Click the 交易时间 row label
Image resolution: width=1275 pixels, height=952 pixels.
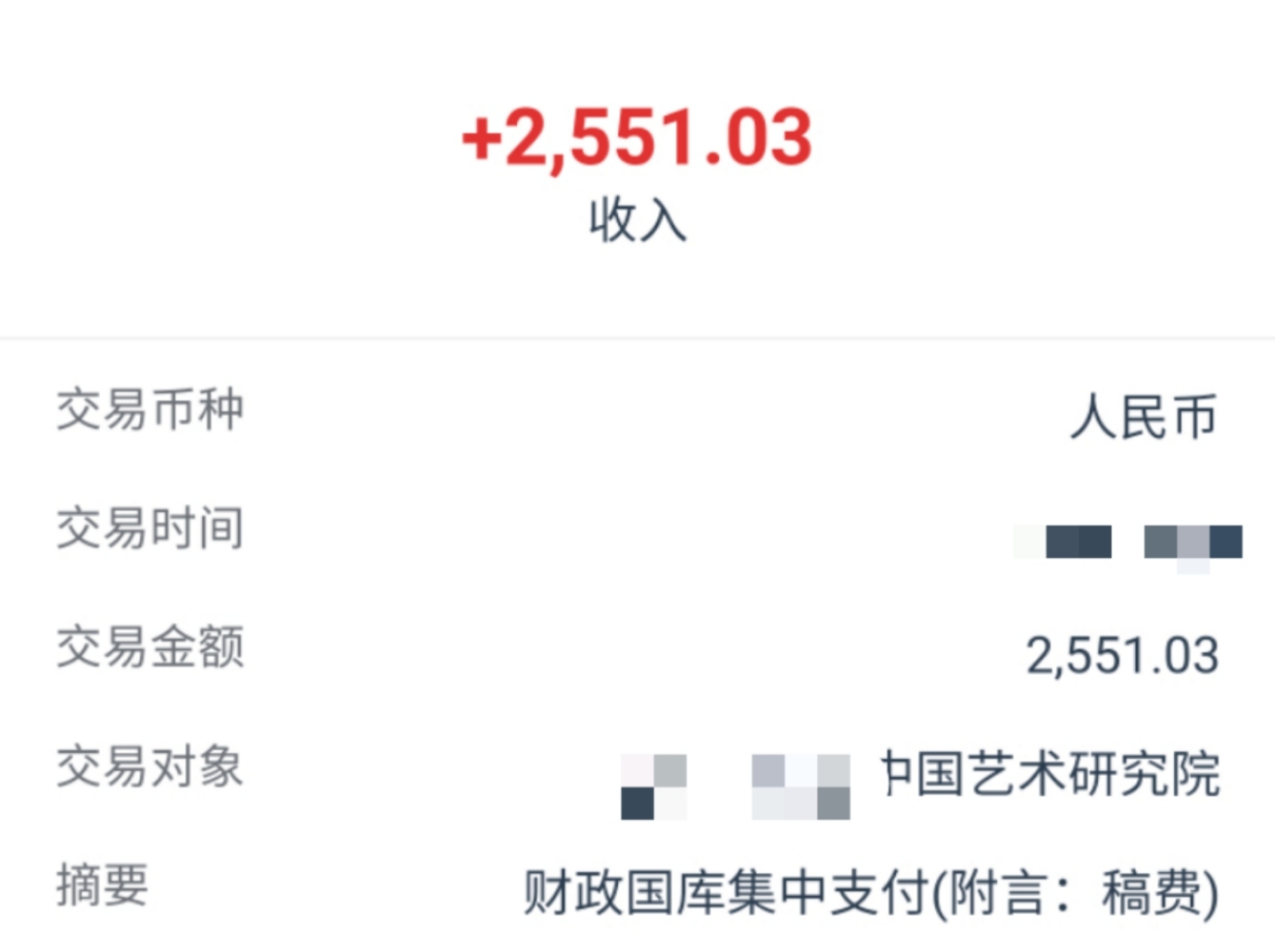(150, 528)
